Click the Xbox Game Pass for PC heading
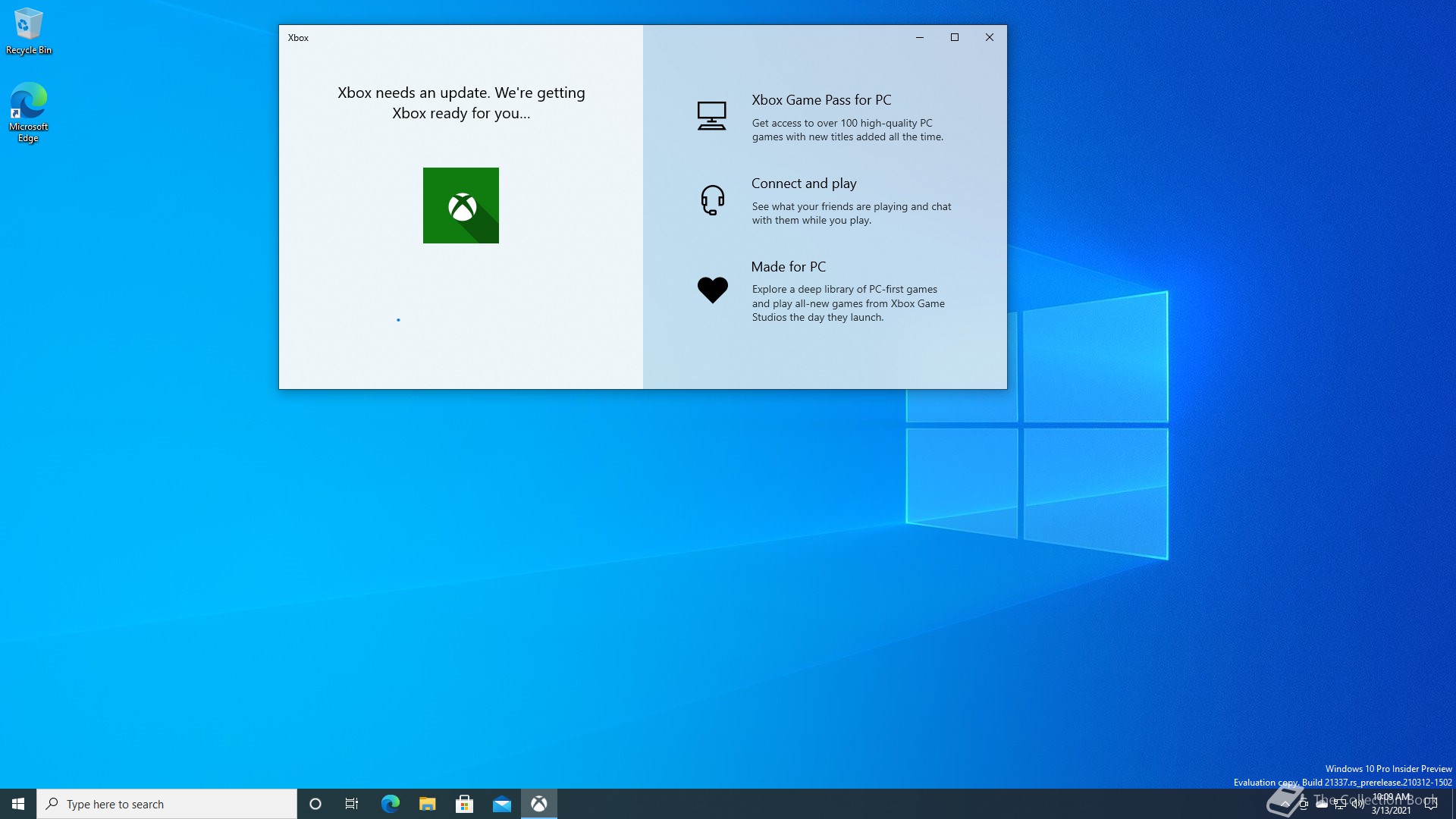 tap(821, 100)
